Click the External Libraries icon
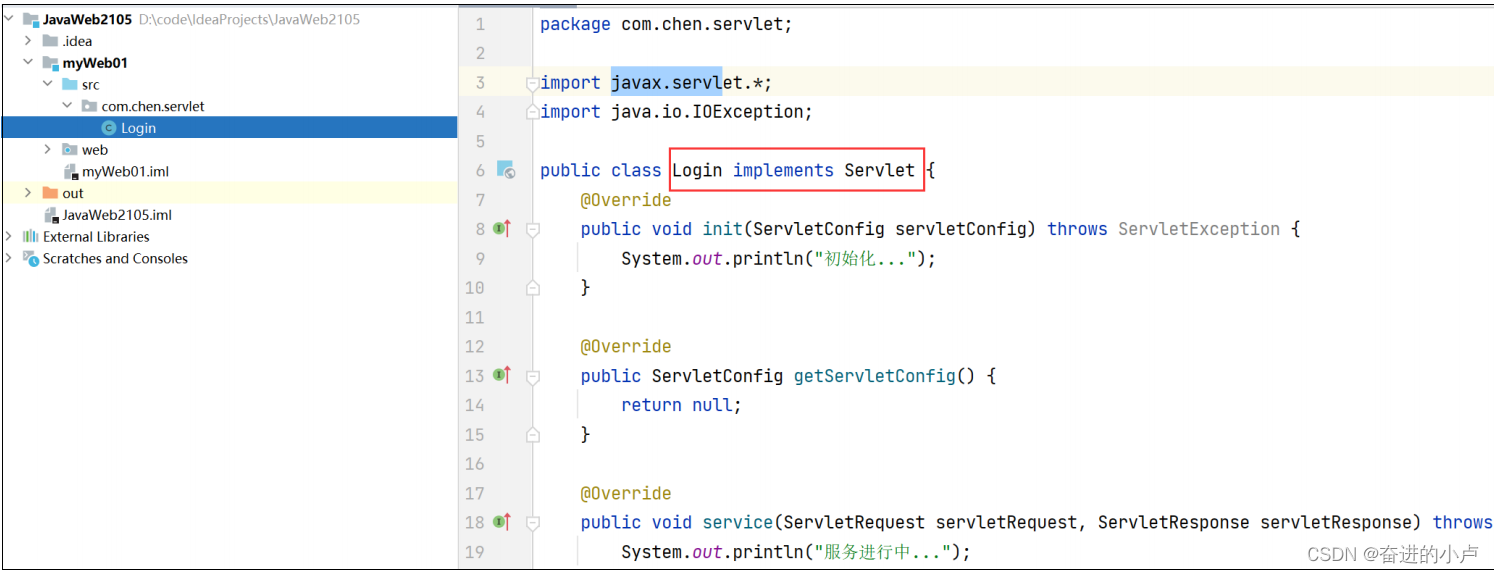 [x=31, y=237]
